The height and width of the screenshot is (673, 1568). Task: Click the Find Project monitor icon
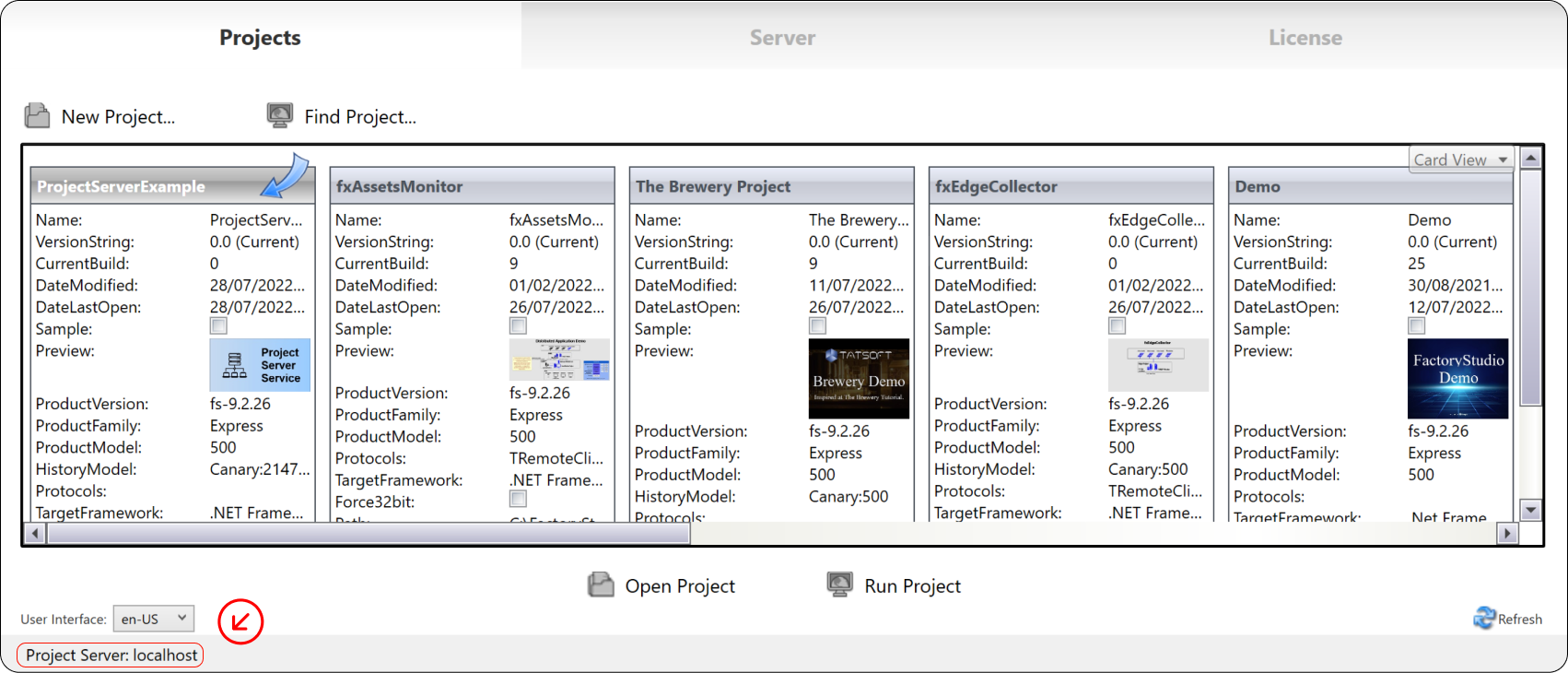[x=279, y=115]
